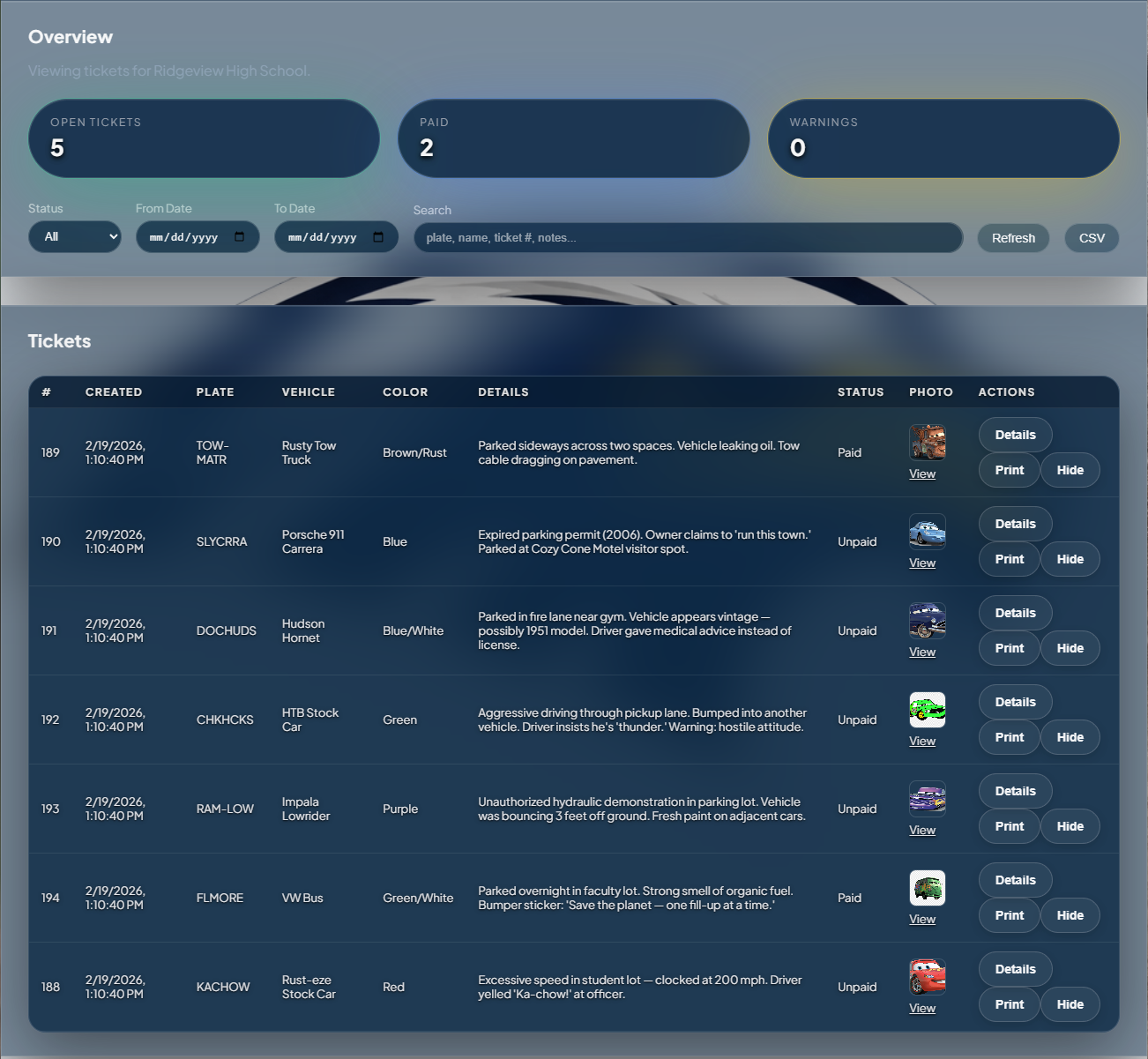Click the green stock car photo on ticket 192
Screen dimensions: 1148x1059
(x=927, y=709)
